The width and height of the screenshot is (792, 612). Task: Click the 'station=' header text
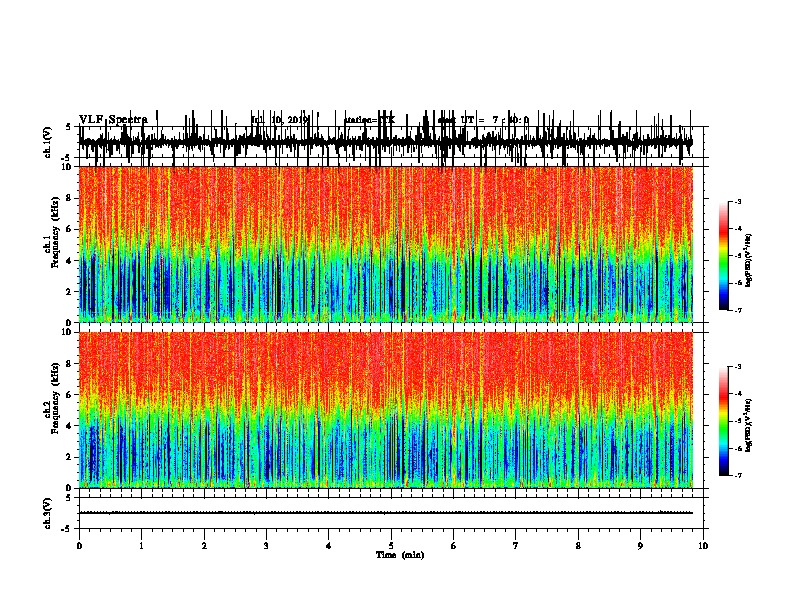click(x=362, y=120)
